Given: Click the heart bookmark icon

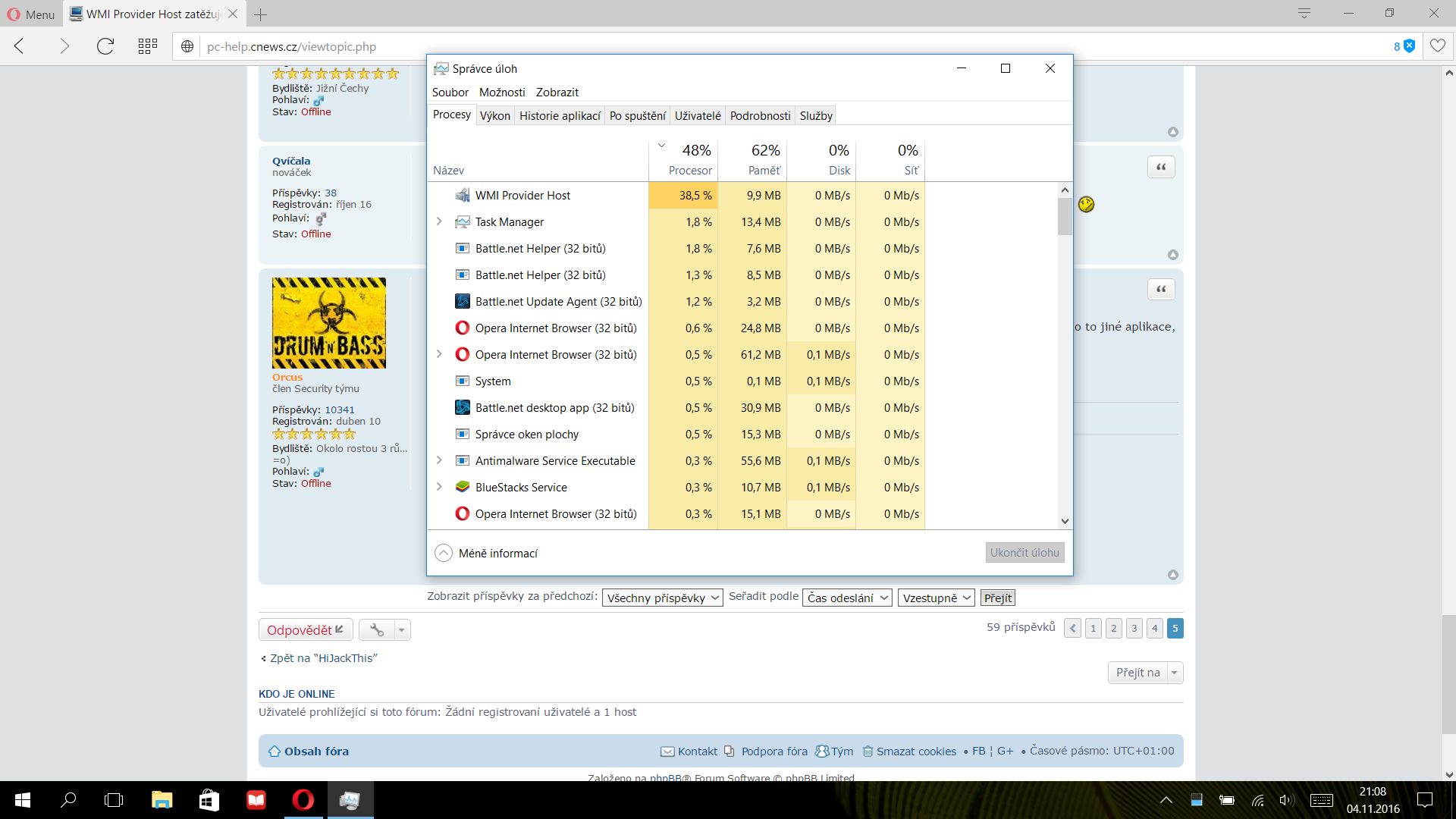Looking at the screenshot, I should coord(1437,46).
